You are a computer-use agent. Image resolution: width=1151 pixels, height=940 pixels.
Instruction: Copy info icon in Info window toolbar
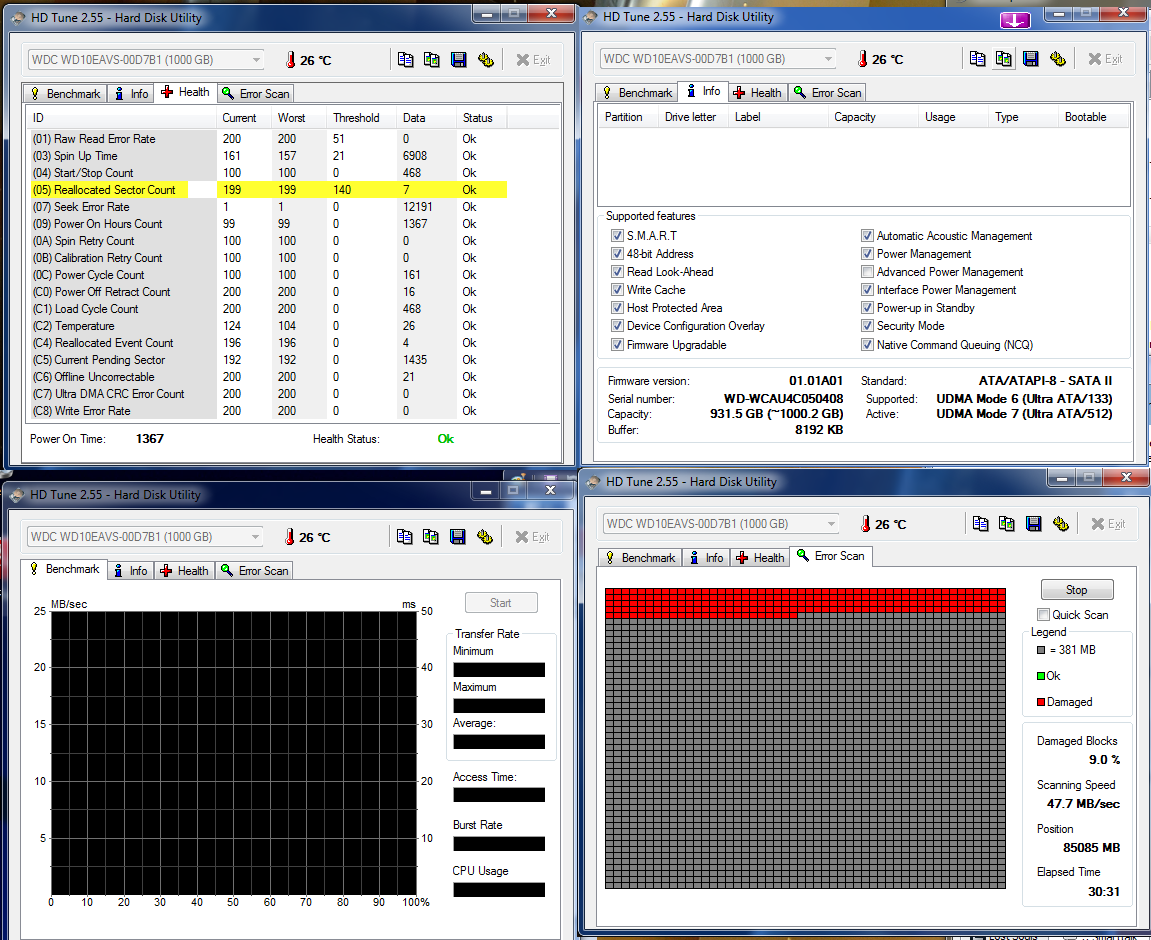tap(977, 59)
